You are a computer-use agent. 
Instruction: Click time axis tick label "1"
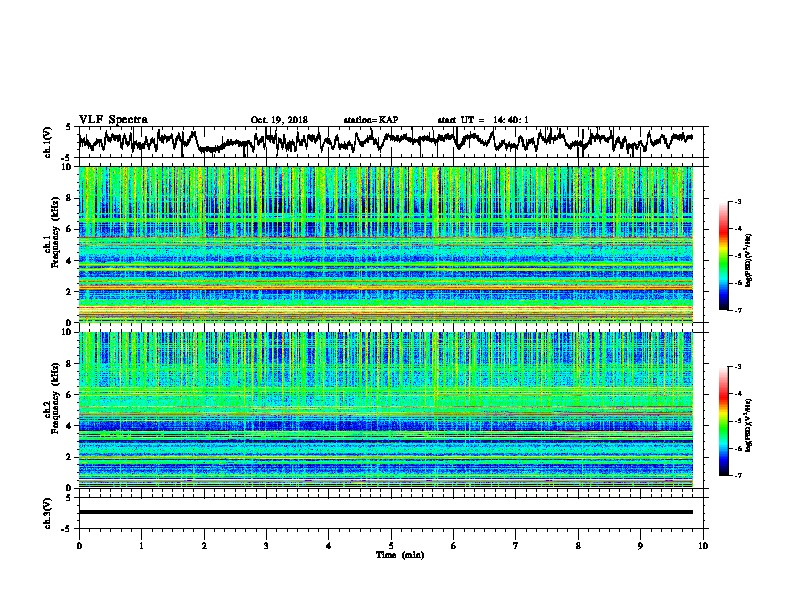[141, 546]
